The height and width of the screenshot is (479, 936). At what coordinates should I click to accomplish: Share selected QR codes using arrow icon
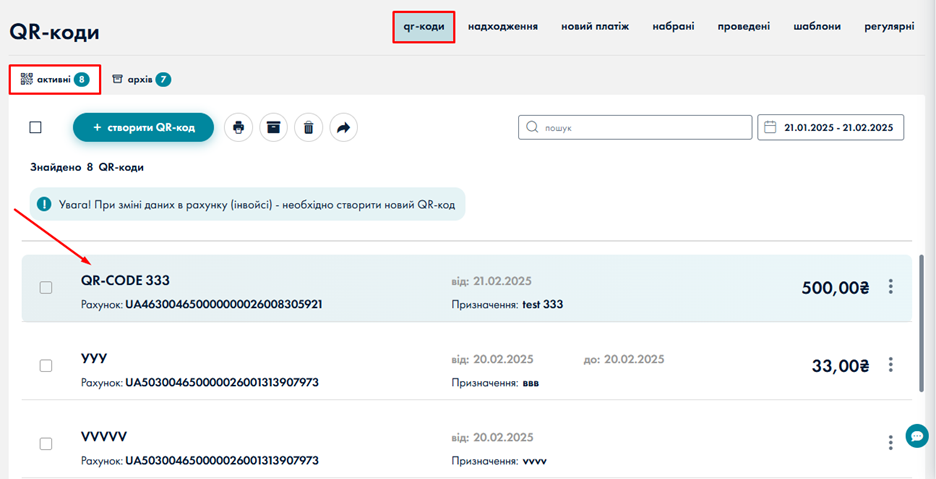(343, 127)
